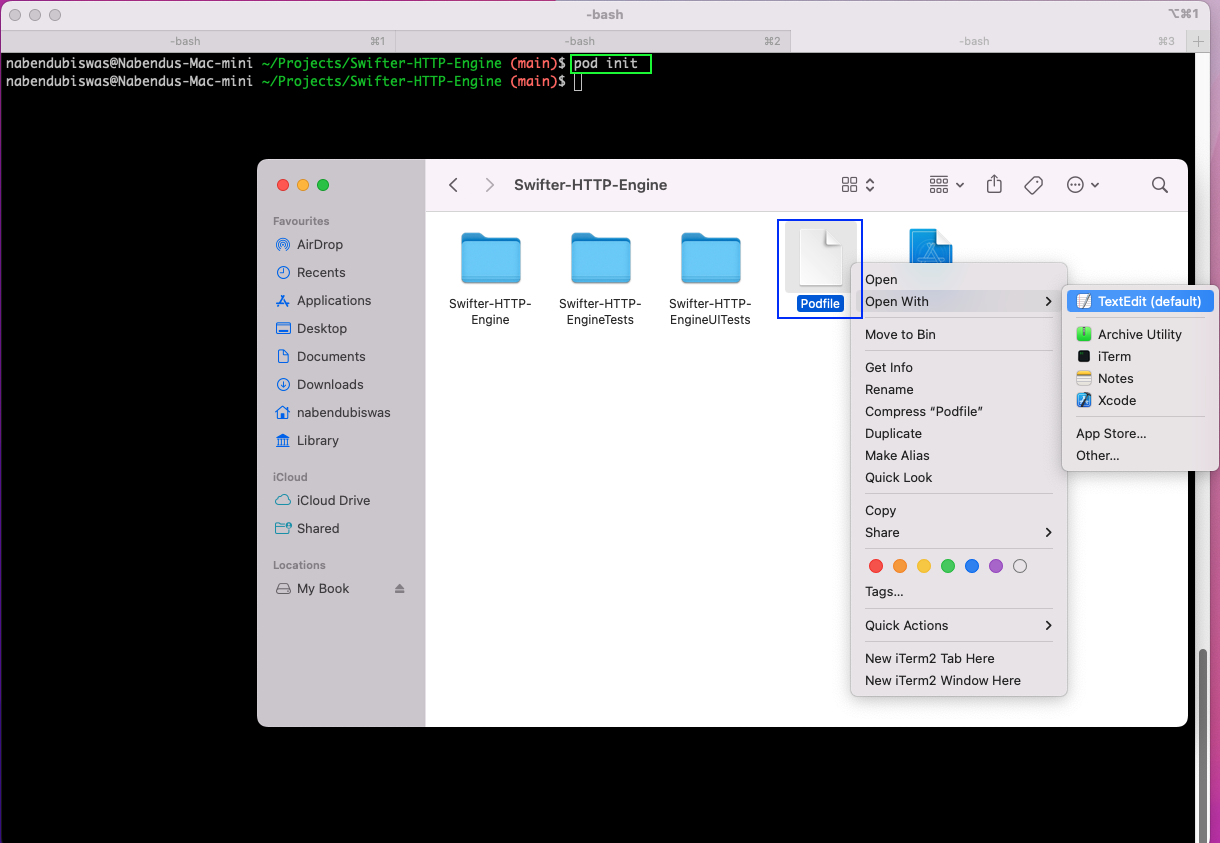Apply the green tag color
The image size is (1220, 843).
[948, 566]
